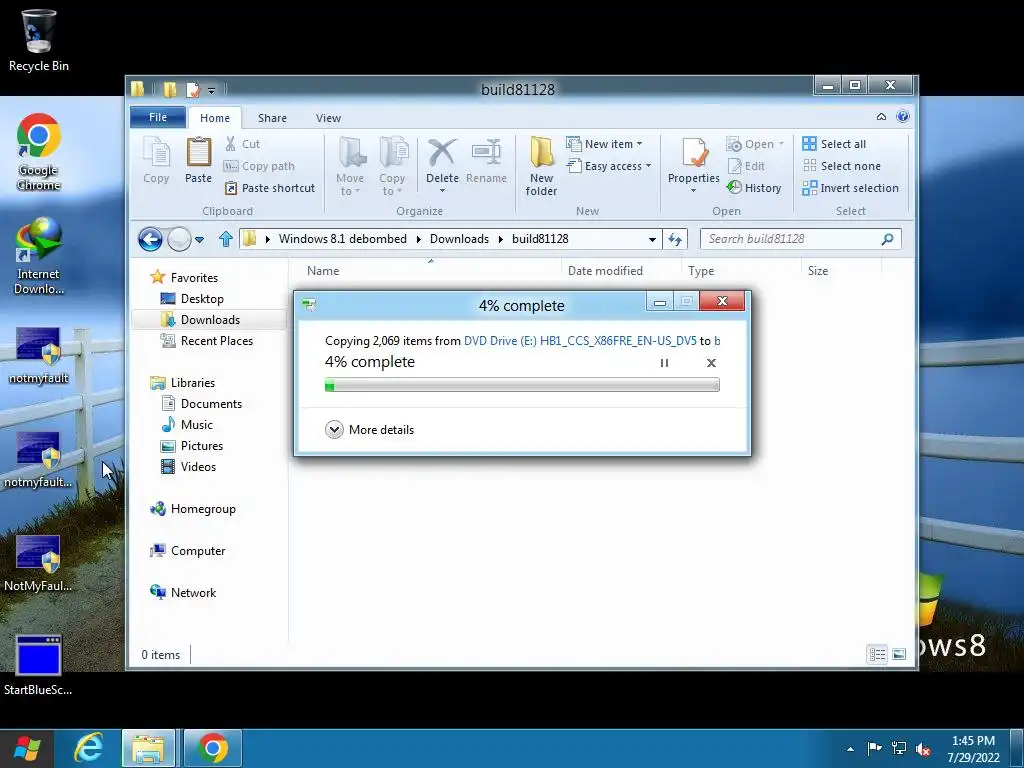Sort by the Size column header
This screenshot has width=1024, height=768.
pyautogui.click(x=841, y=270)
